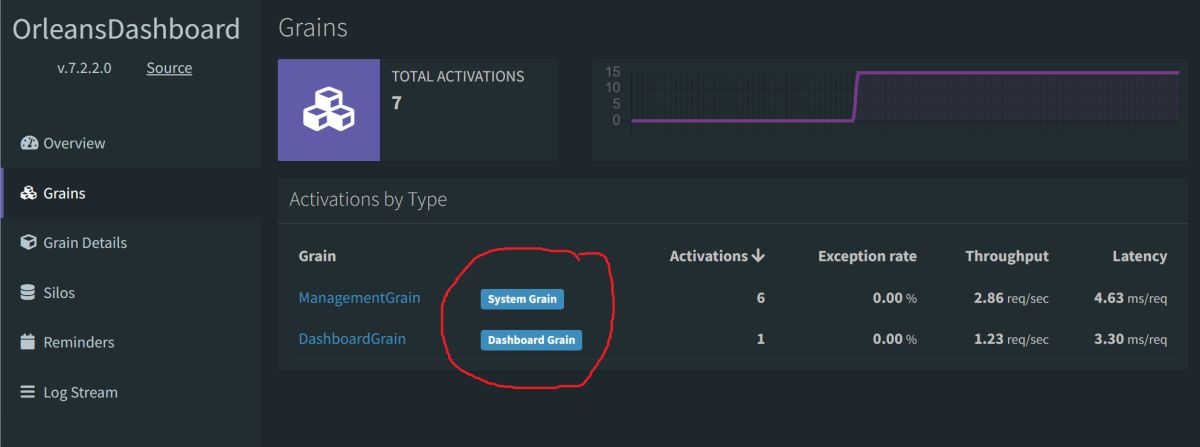Click the System Grain badge

pyautogui.click(x=523, y=299)
